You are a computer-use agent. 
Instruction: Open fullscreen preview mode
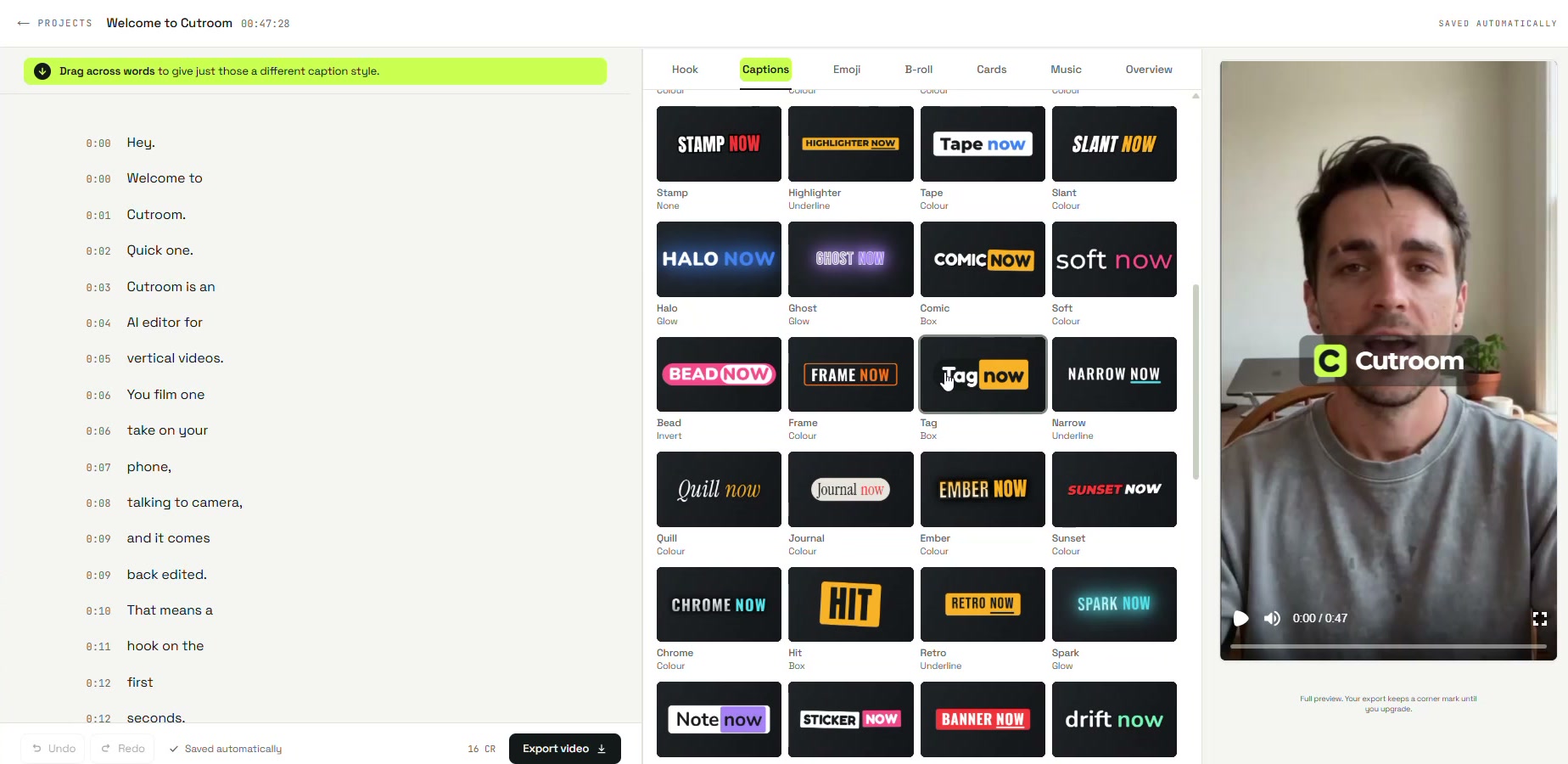point(1540,618)
